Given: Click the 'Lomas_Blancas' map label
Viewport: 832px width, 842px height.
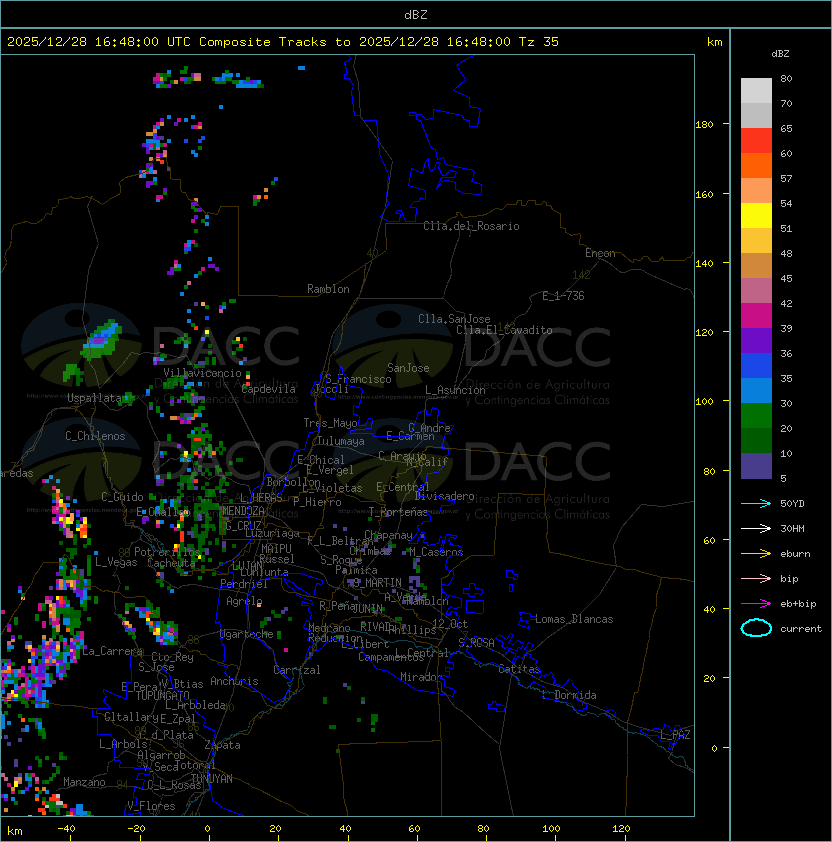Looking at the screenshot, I should (x=574, y=619).
